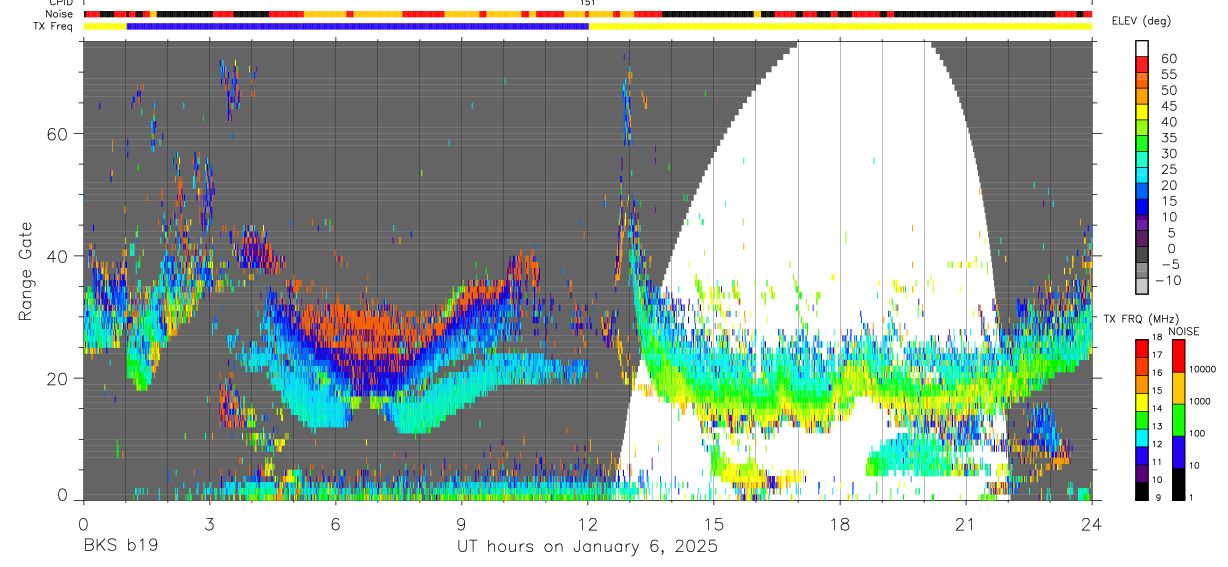Click the yellow section of TX Freq strip after 12 UT
Image resolution: width=1228 pixels, height=567 pixels.
click(840, 27)
